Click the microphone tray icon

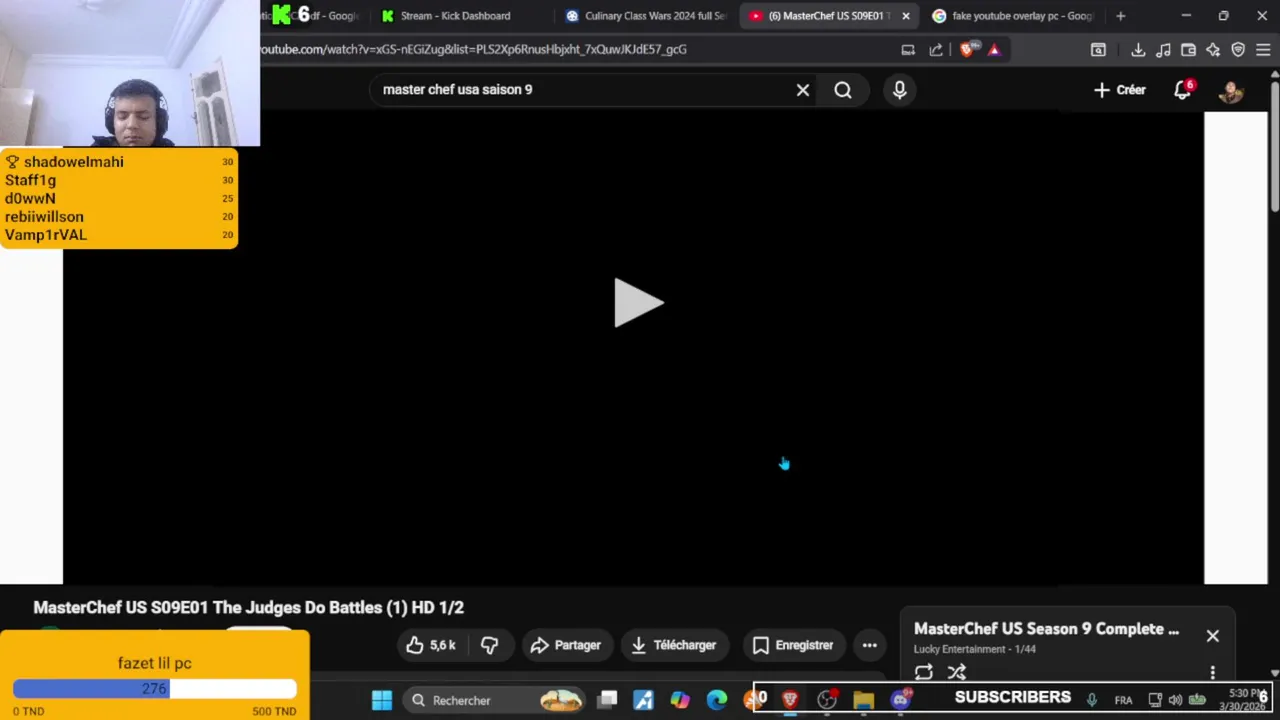pos(1092,700)
